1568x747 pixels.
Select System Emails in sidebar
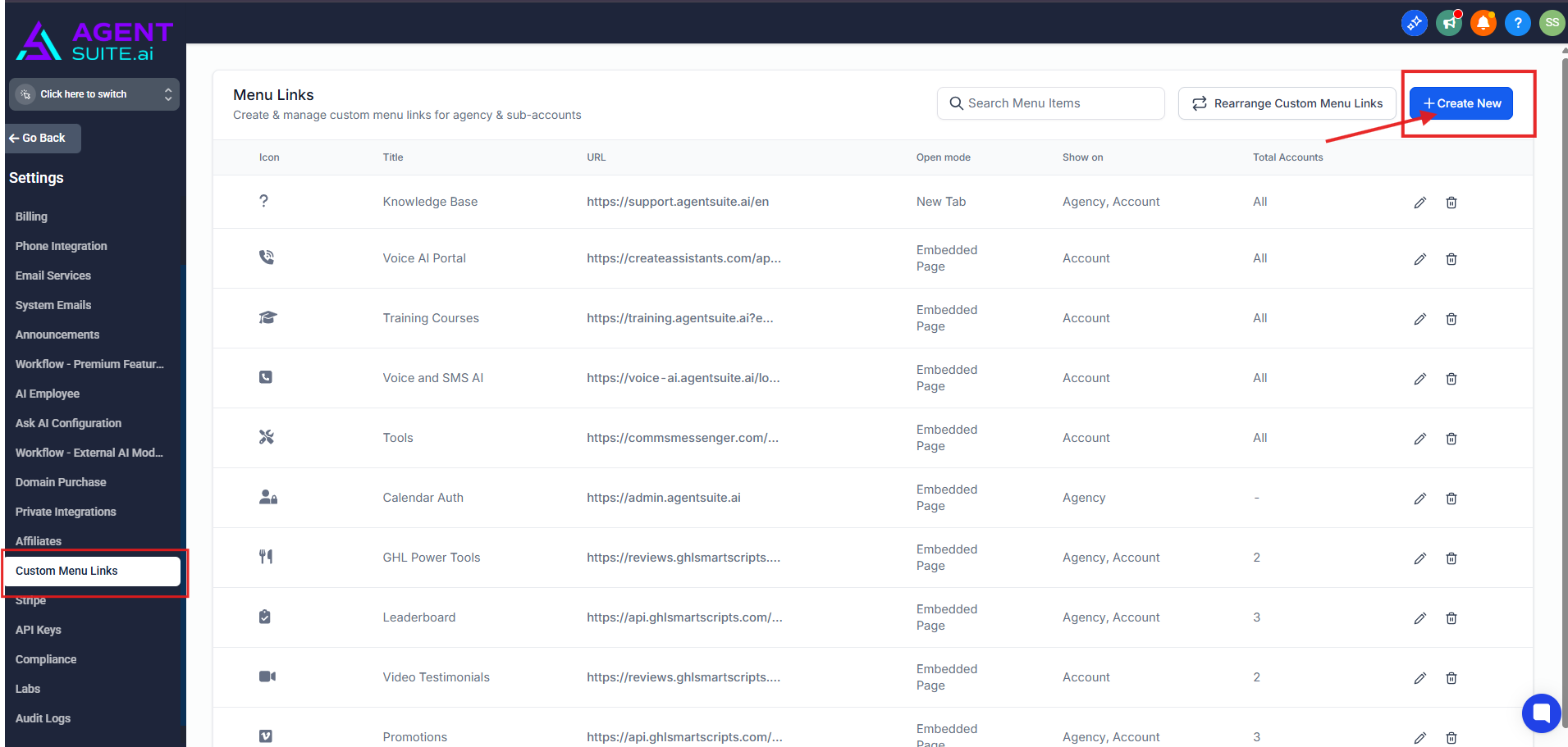[x=53, y=305]
